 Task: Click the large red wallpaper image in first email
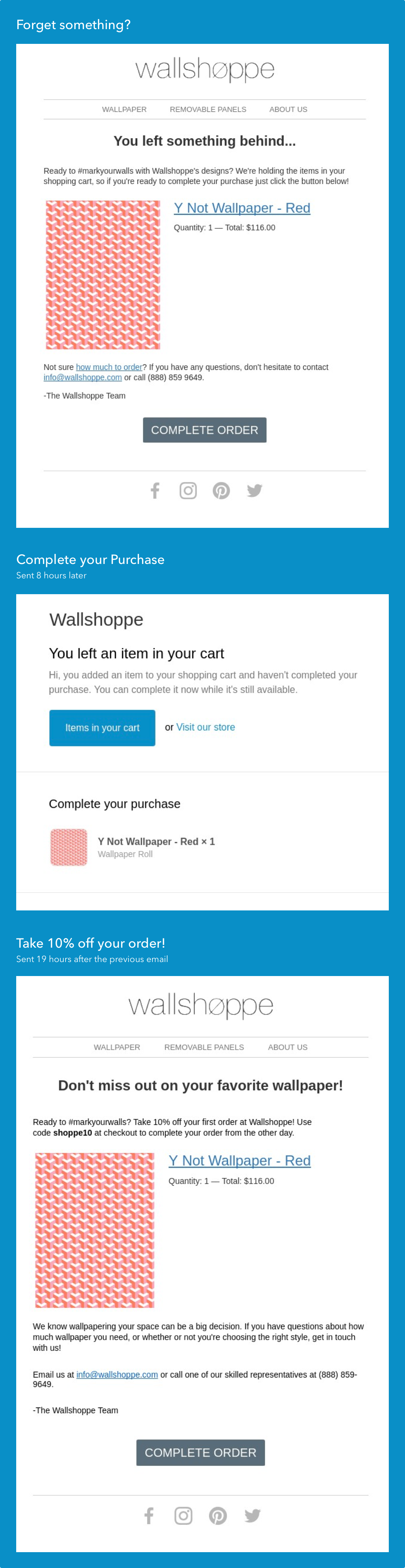pyautogui.click(x=103, y=275)
